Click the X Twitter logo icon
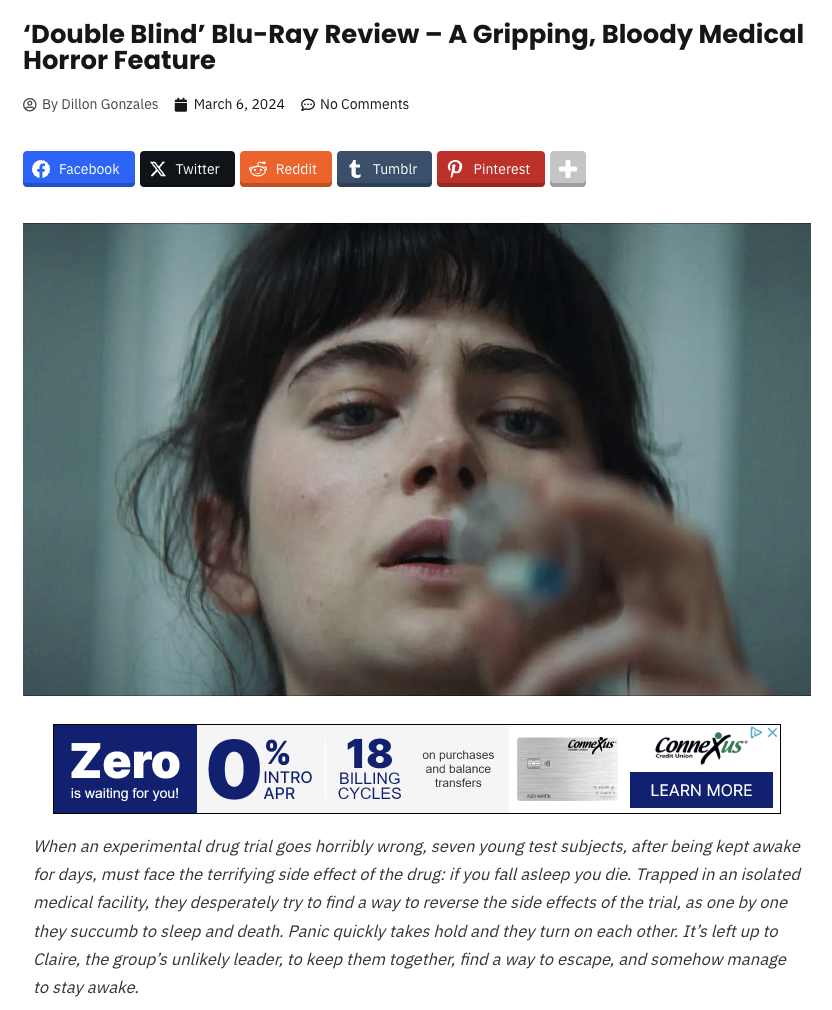 pyautogui.click(x=158, y=169)
